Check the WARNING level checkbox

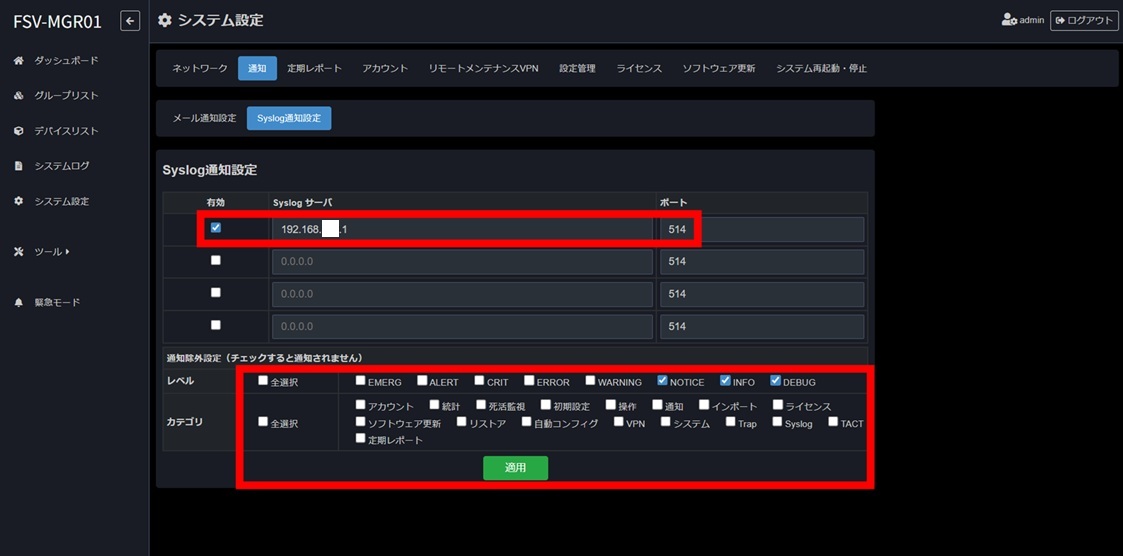[x=590, y=381]
